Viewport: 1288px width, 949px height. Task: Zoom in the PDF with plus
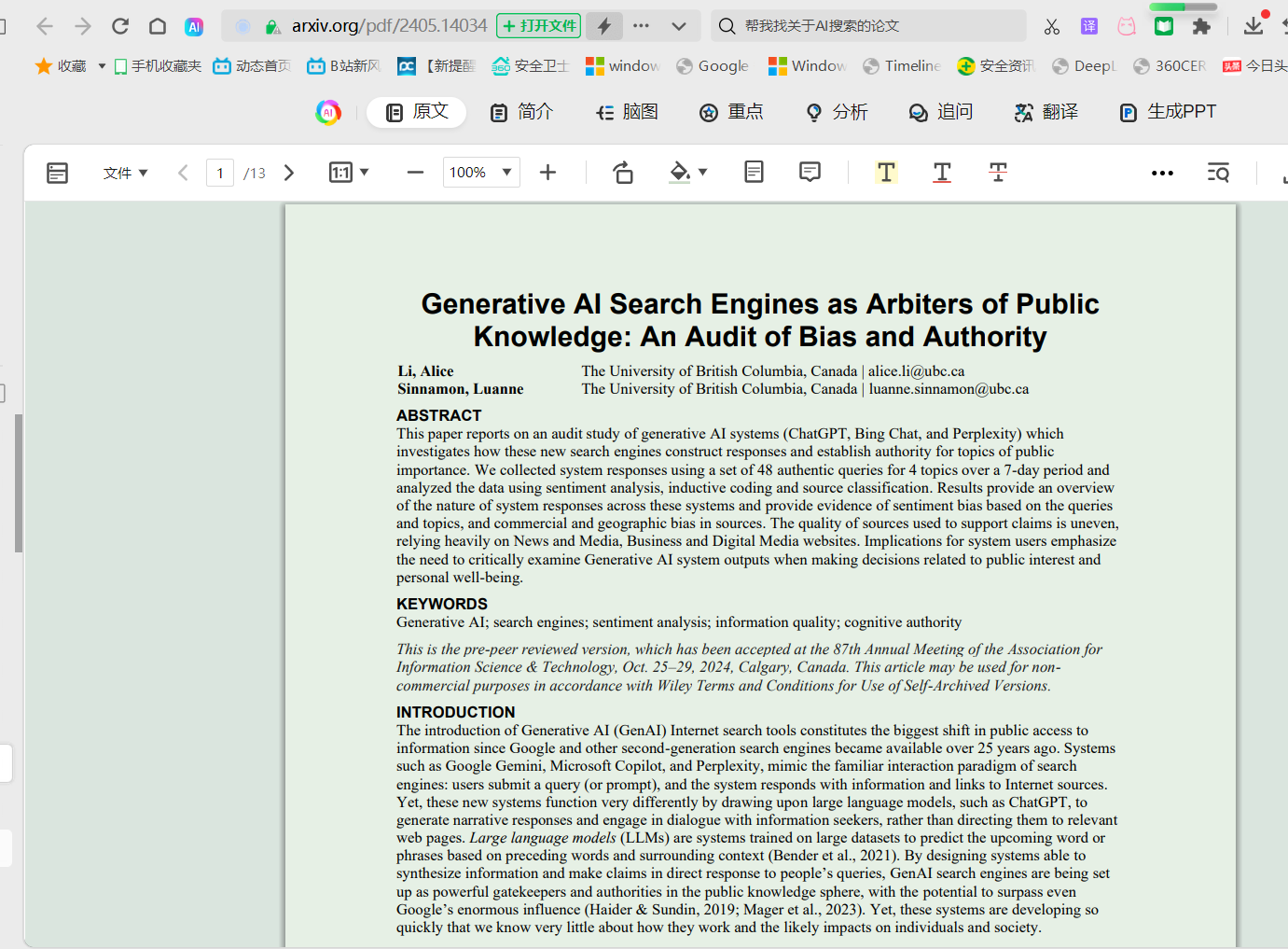click(547, 173)
